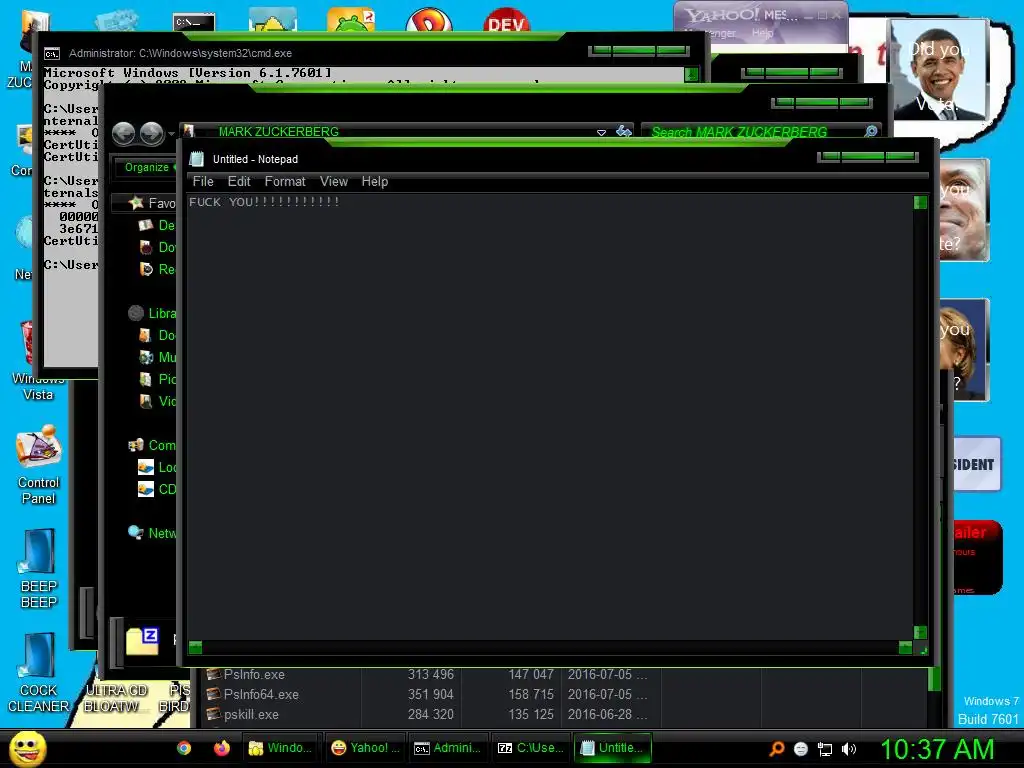
Task: Open the Edit menu in Notepad
Action: point(239,182)
